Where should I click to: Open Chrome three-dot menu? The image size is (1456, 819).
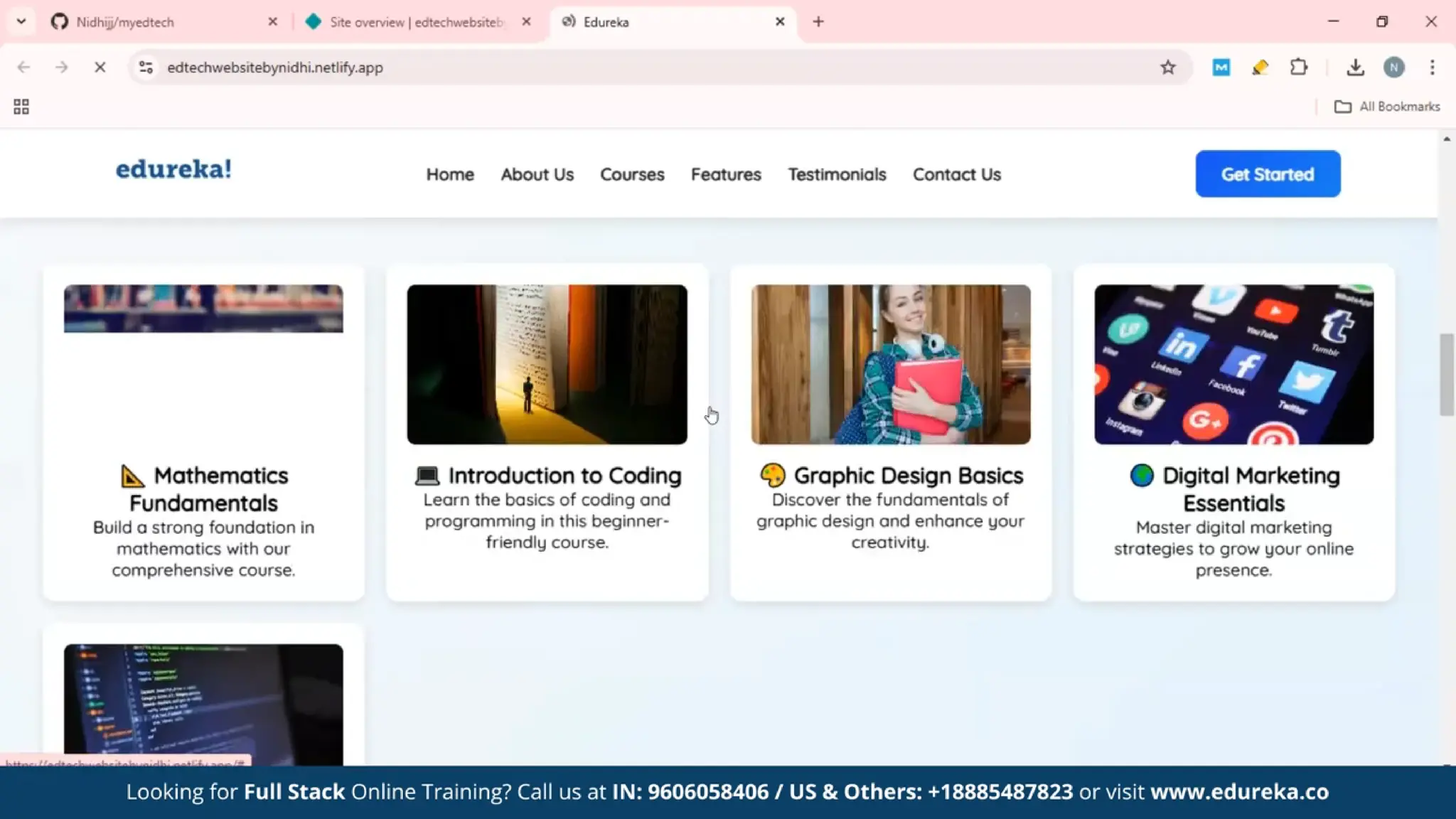pos(1433,67)
